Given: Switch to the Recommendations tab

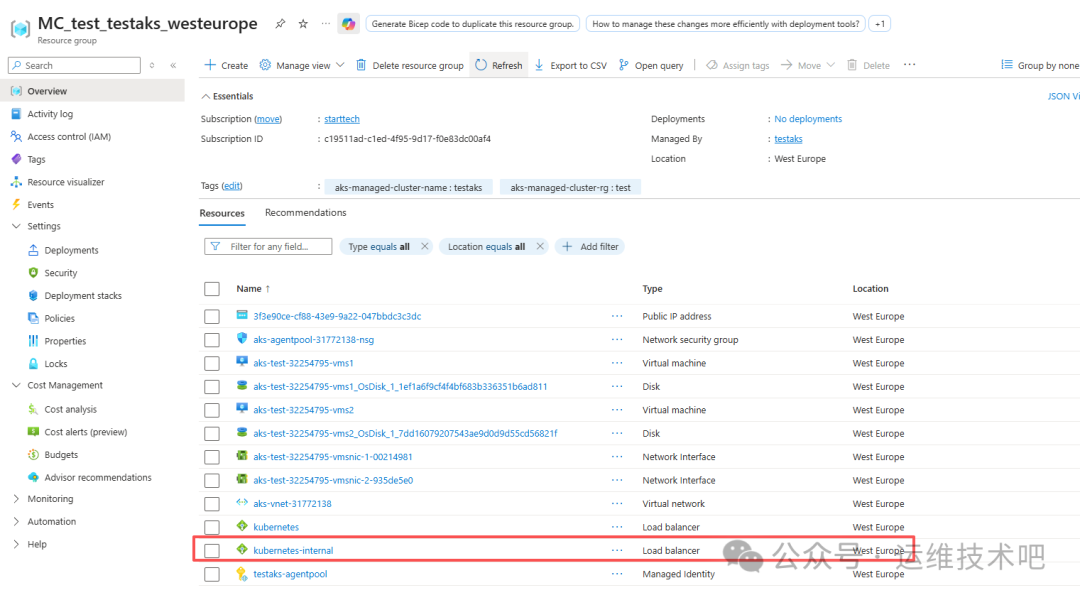Looking at the screenshot, I should [x=305, y=212].
